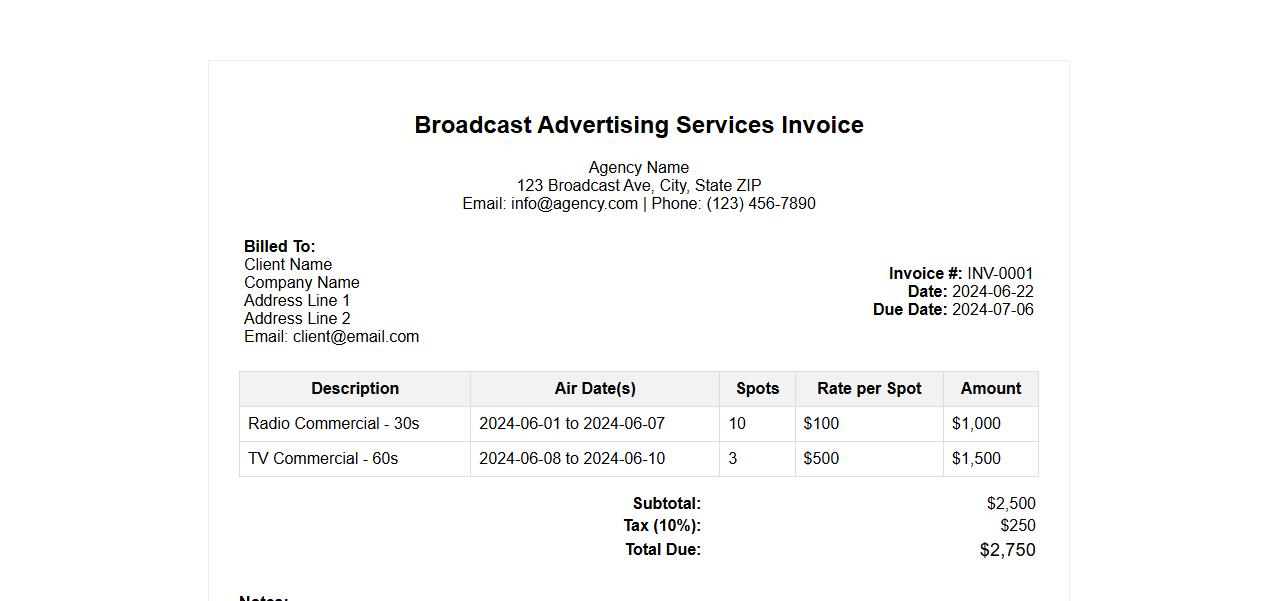Click the Total Due value $2,750

pyautogui.click(x=1007, y=549)
